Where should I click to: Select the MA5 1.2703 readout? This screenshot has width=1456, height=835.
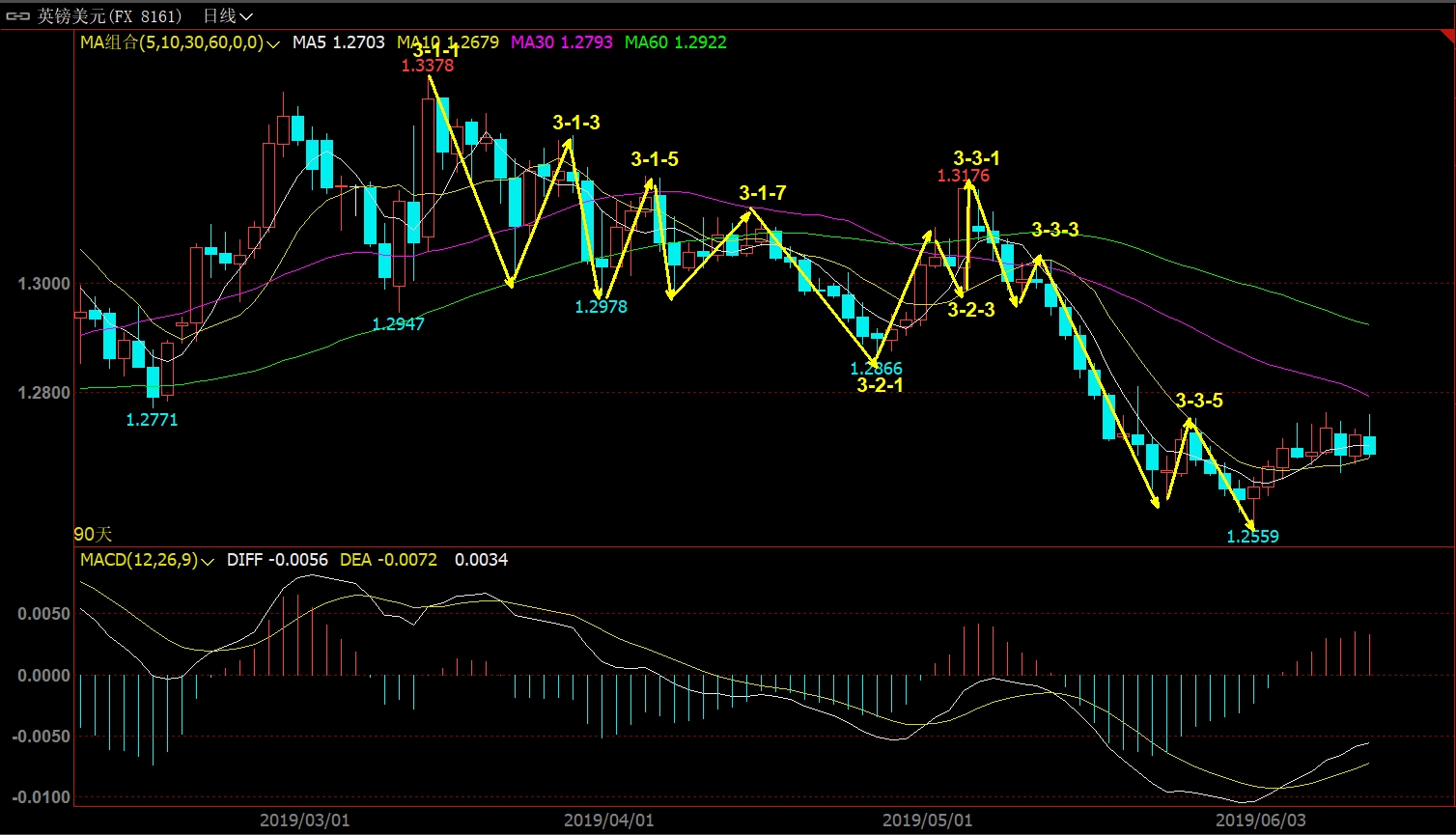point(339,42)
